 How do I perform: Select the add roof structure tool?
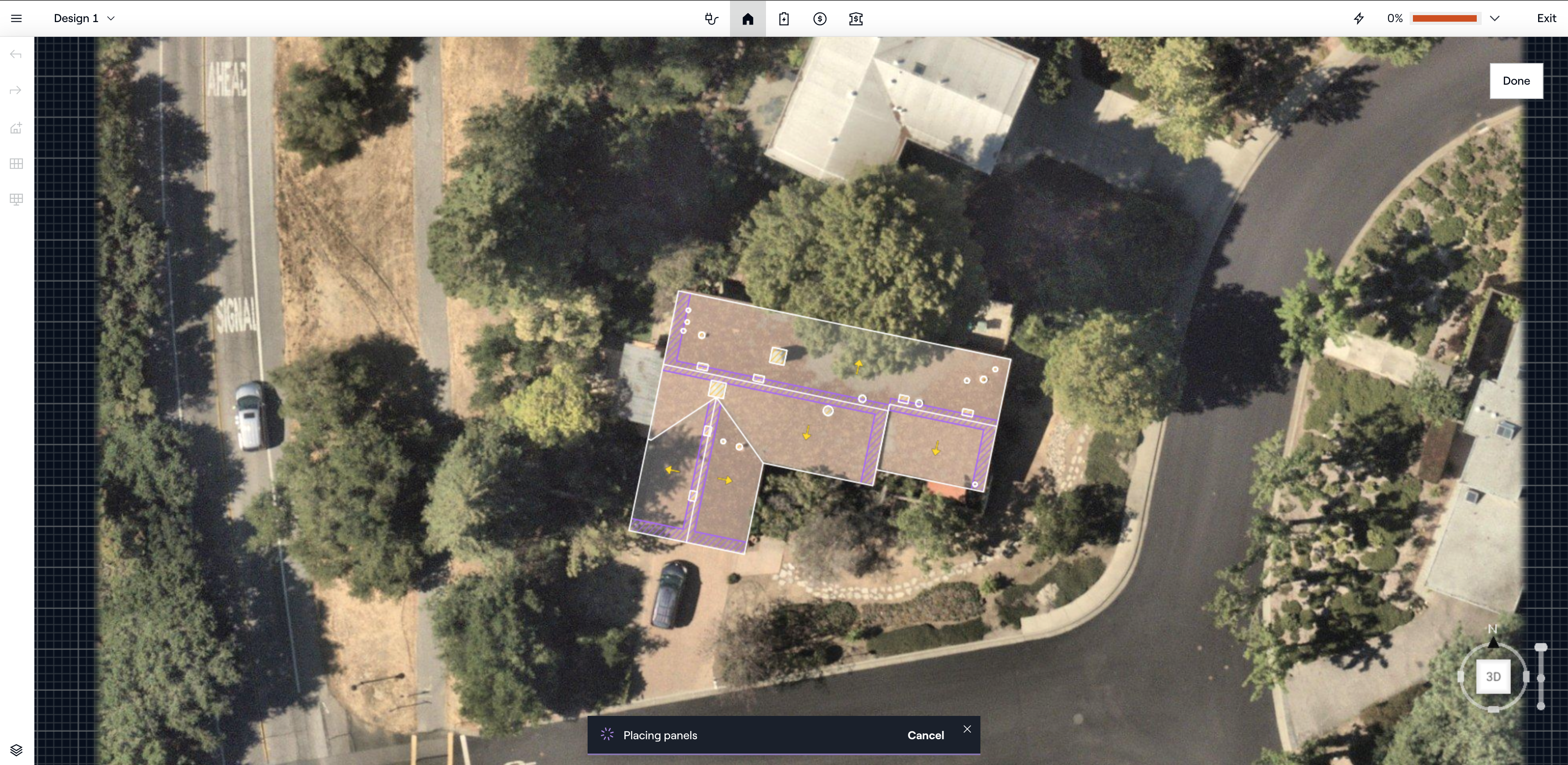point(16,128)
